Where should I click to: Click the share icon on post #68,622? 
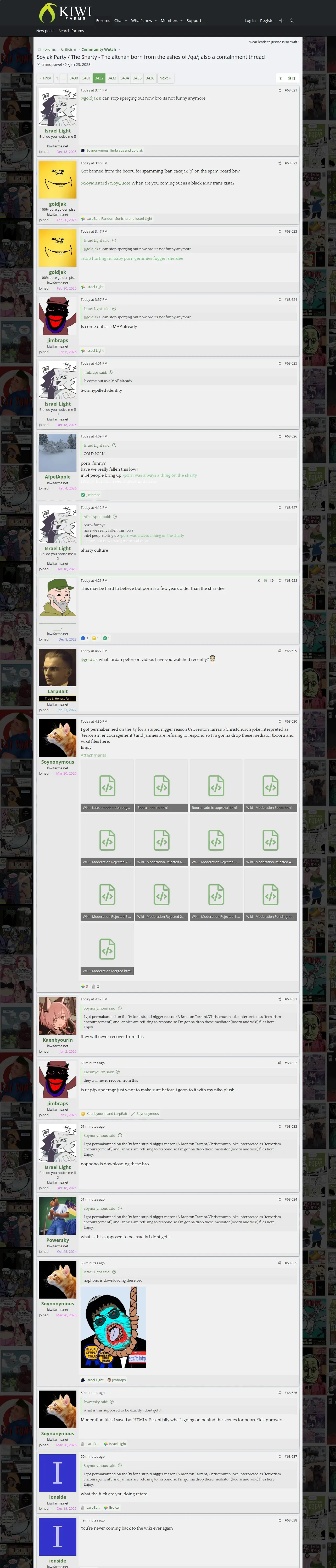279,163
